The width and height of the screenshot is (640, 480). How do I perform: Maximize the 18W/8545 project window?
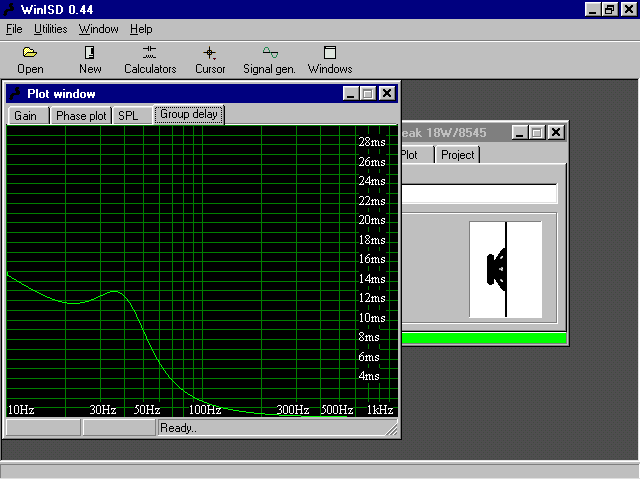coord(537,133)
